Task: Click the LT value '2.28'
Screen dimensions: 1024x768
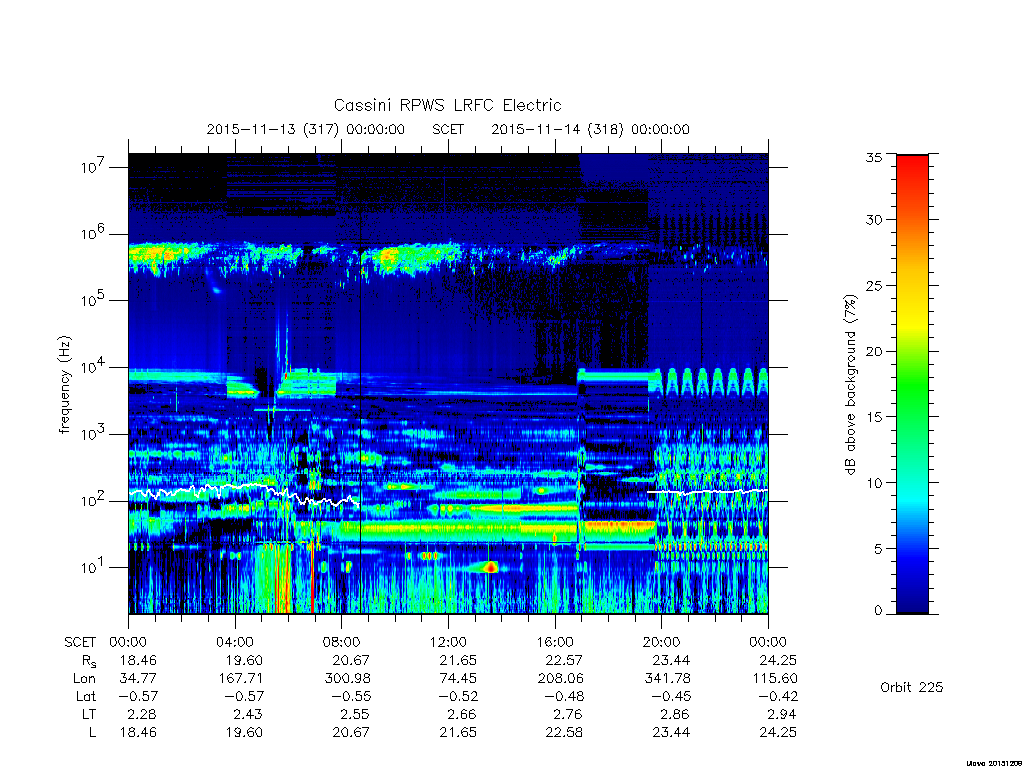Action: pos(142,714)
